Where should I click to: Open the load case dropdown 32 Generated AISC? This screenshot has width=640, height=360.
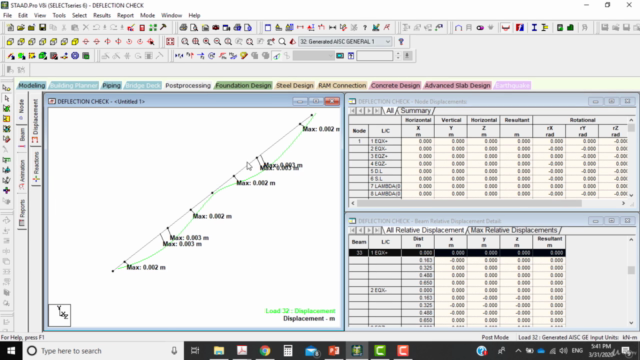tap(345, 42)
